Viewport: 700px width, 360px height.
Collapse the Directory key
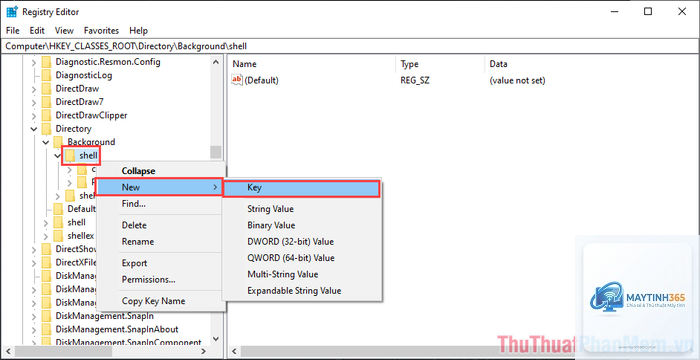34,129
